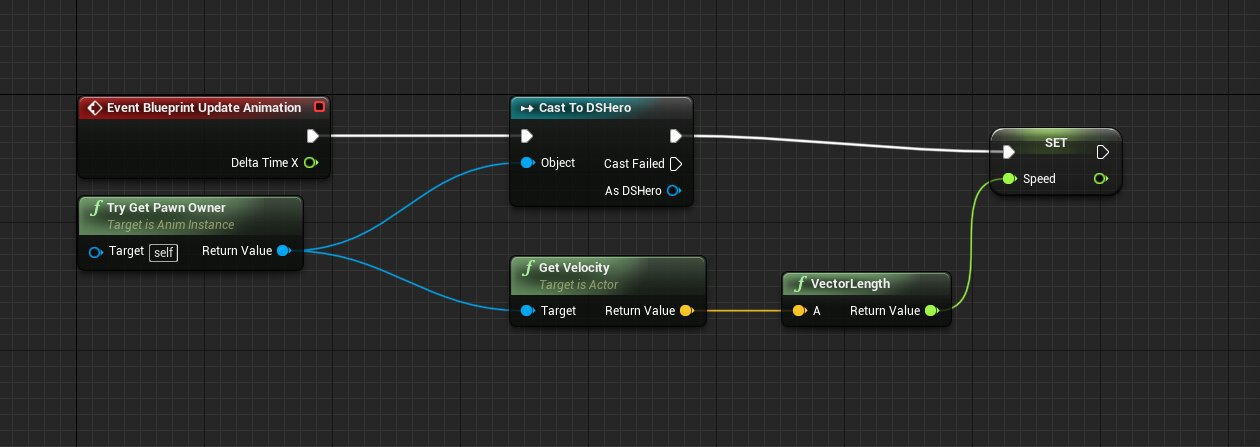Click the 'Target is Actor' subtitle

[x=577, y=285]
